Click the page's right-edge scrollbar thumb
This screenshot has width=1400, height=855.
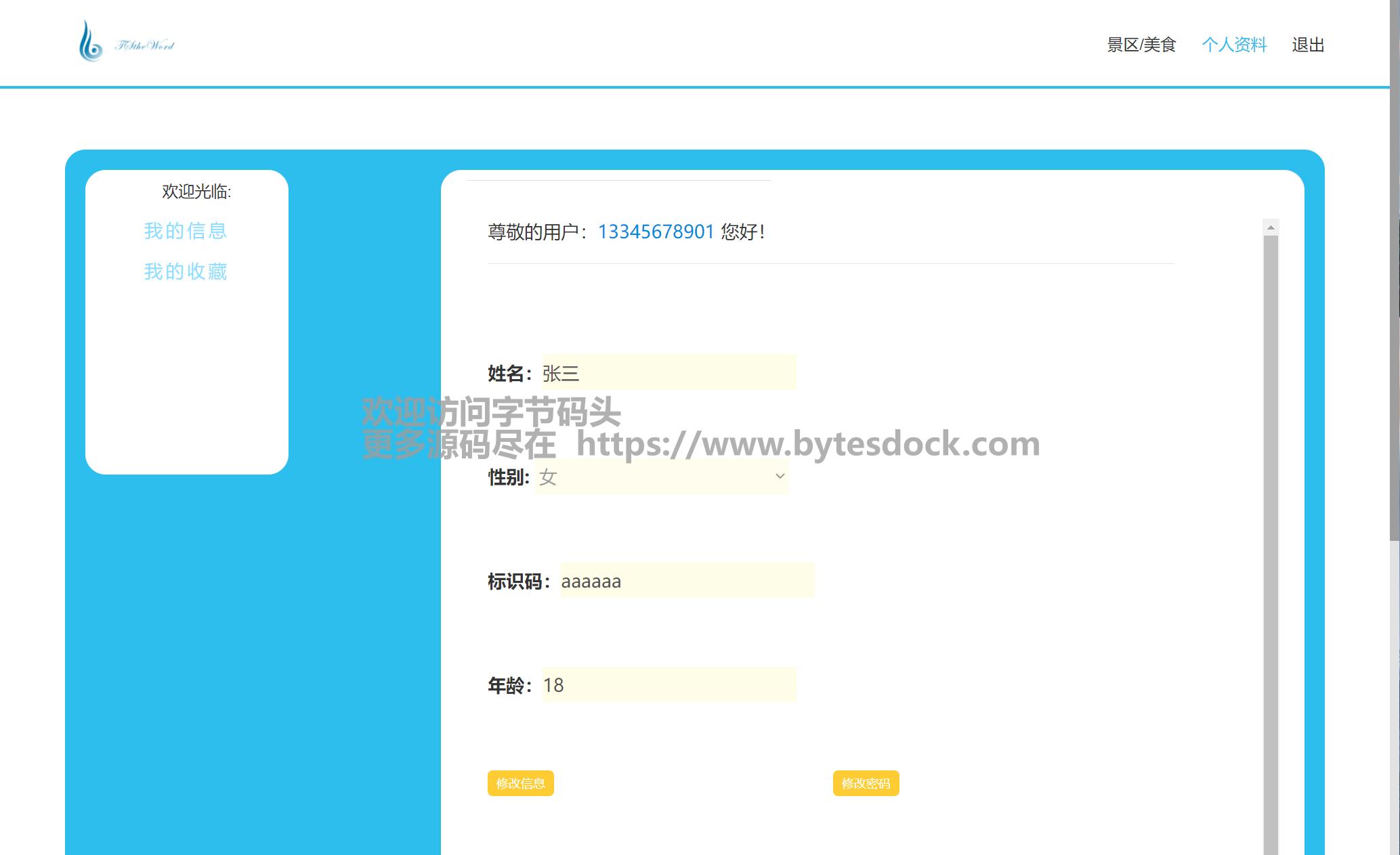tap(1395, 271)
